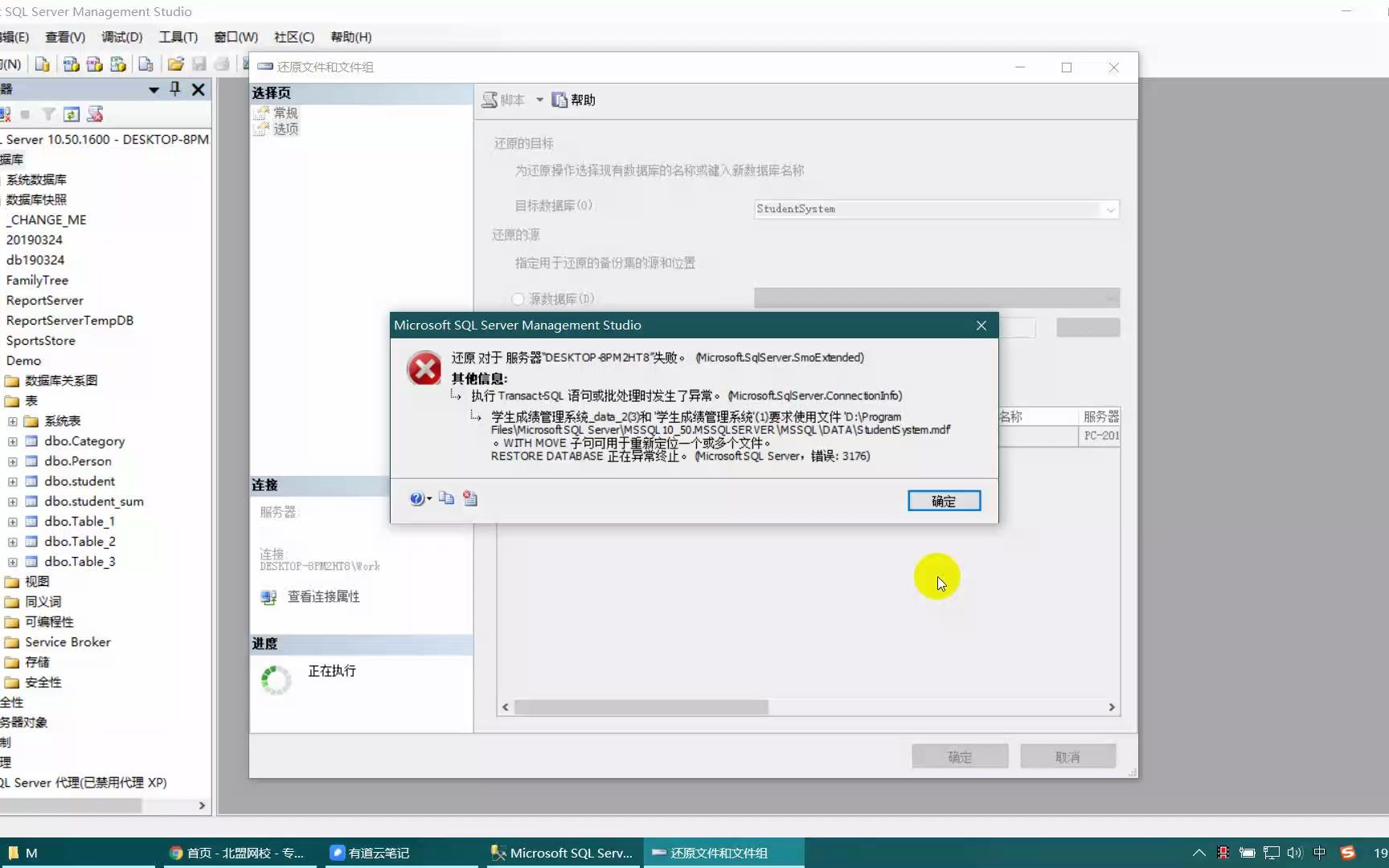The height and width of the screenshot is (868, 1389).
Task: Expand the dbo.Table_1 table node
Action: coord(12,522)
